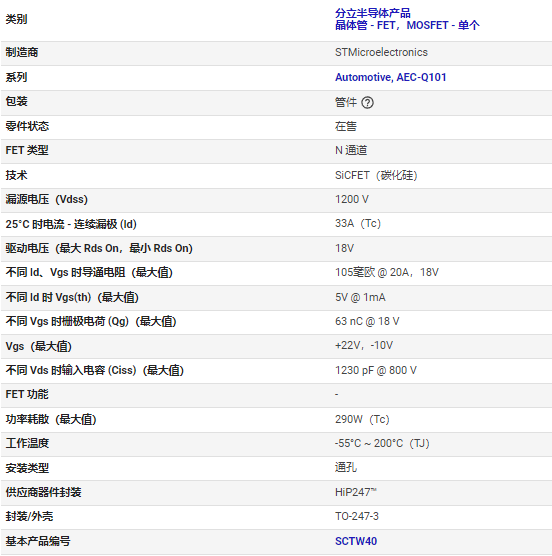This screenshot has height=556, width=552.
Task: Open the SCTW40 base product number link
Action: [356, 541]
